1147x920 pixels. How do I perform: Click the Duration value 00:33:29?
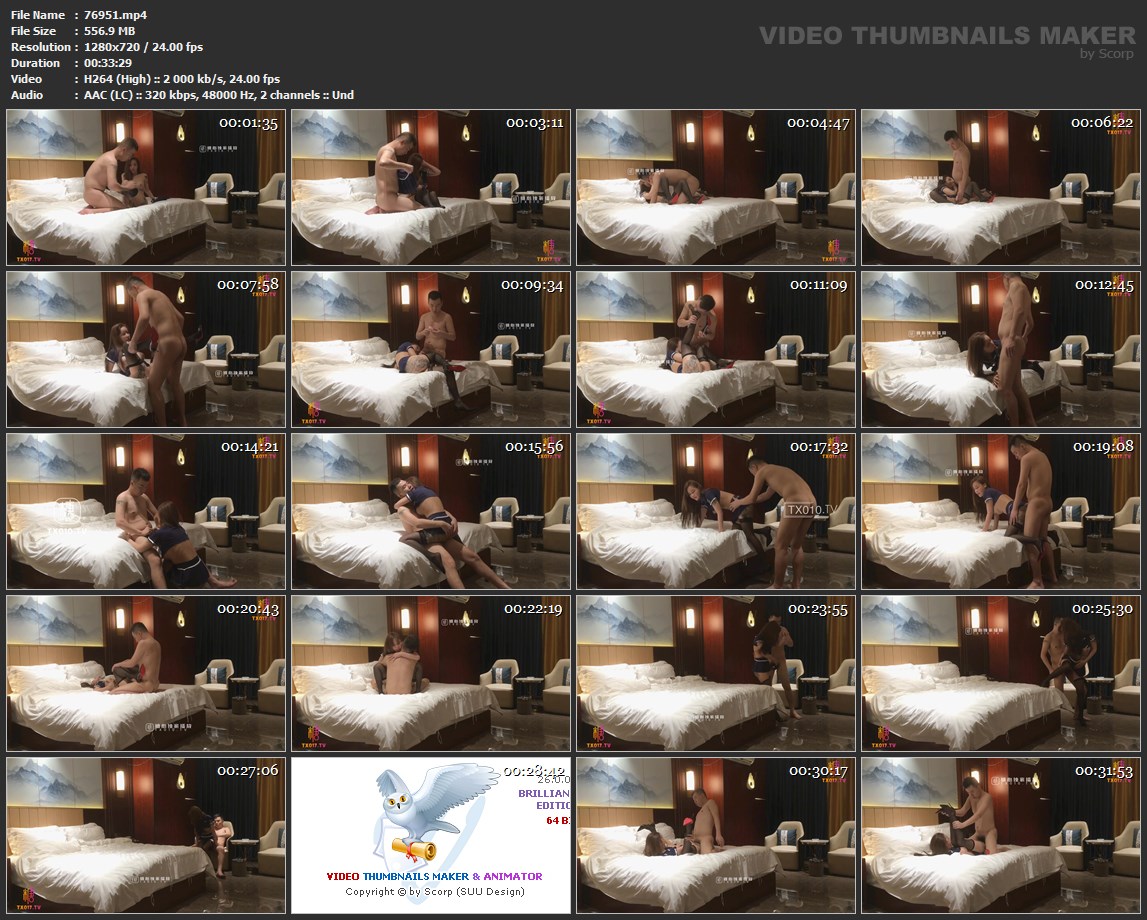pos(108,63)
